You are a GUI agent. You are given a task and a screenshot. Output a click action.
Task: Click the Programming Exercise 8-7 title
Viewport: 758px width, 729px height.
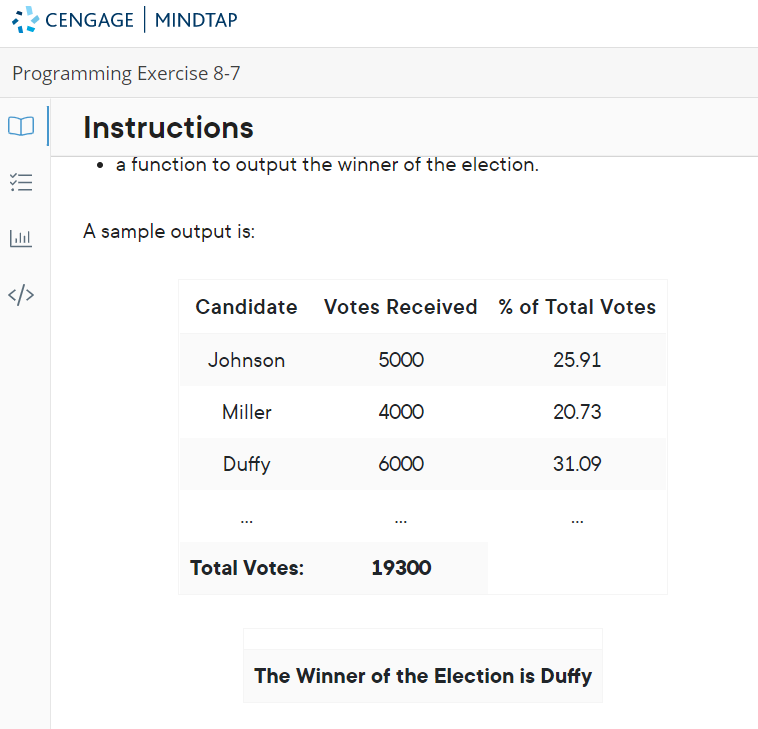click(126, 73)
